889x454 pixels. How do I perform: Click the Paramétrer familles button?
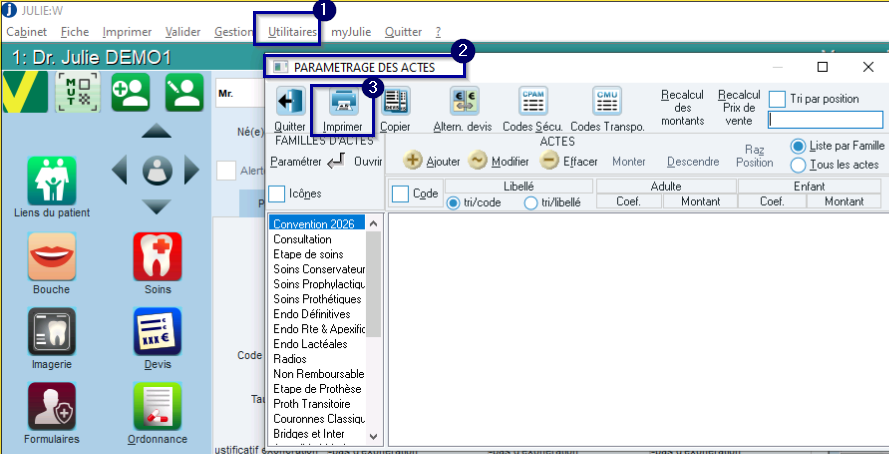(295, 162)
